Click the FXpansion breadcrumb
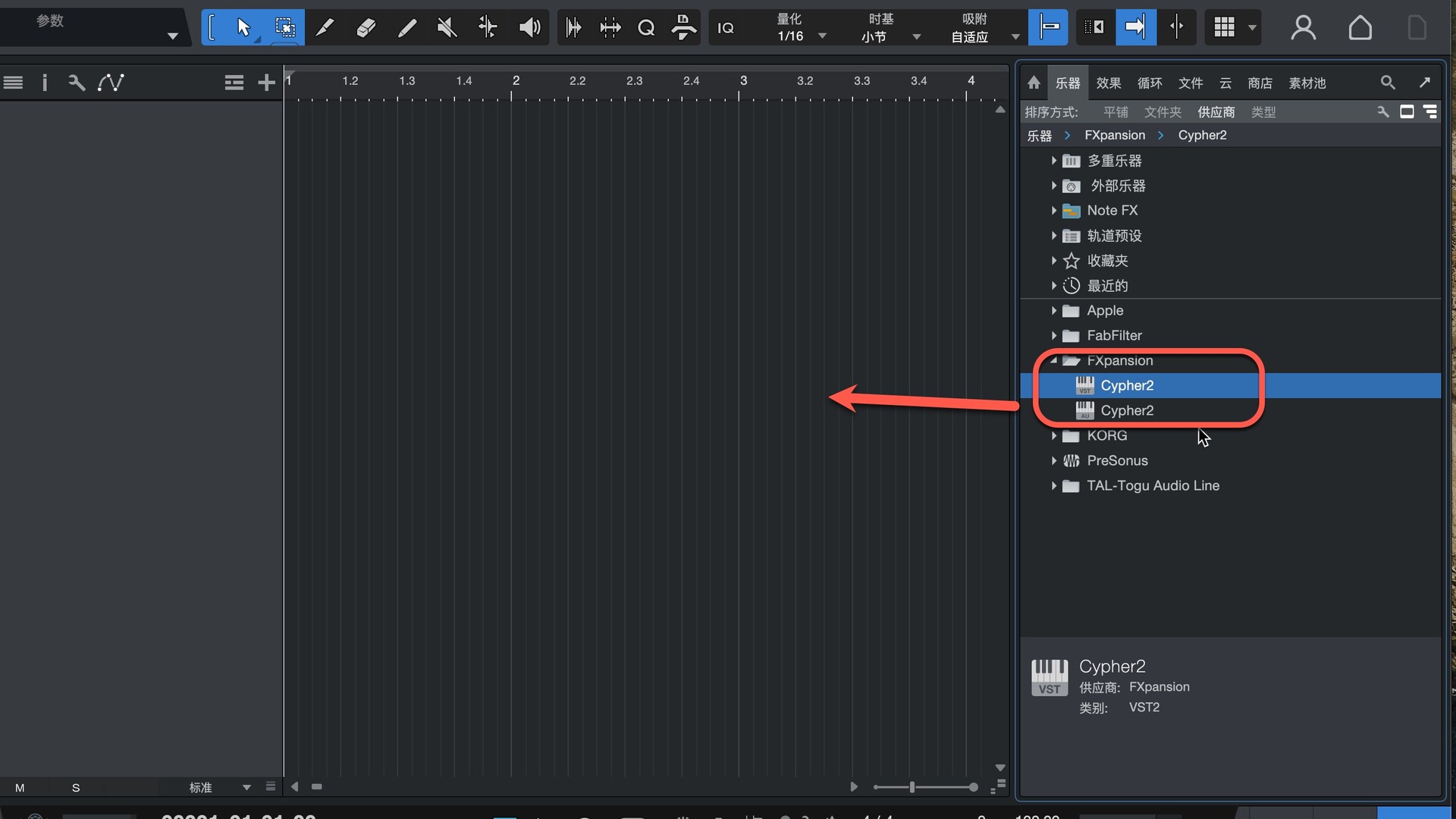 pyautogui.click(x=1115, y=135)
